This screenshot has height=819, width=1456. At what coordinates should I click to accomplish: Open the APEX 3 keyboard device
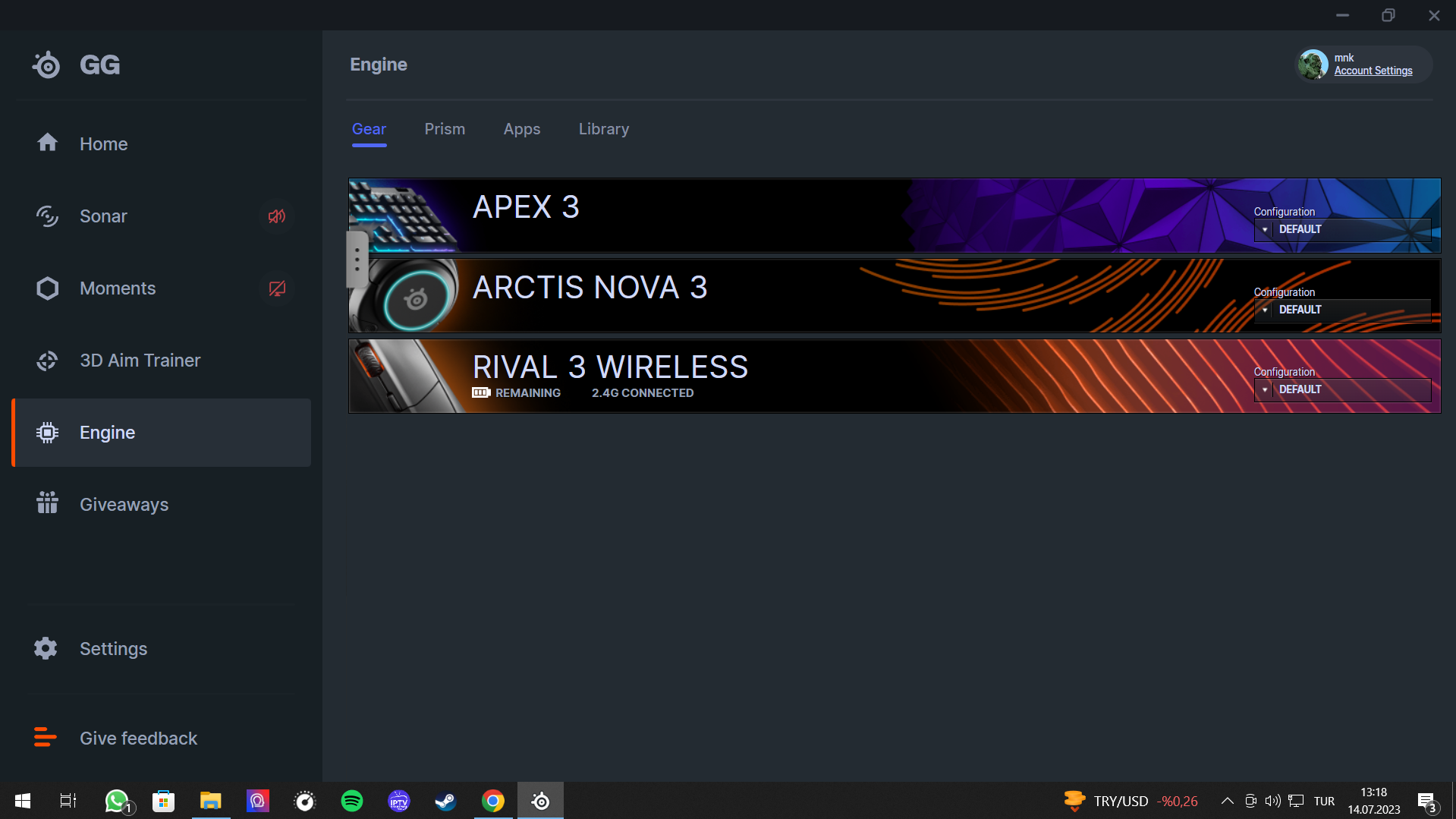(x=895, y=216)
